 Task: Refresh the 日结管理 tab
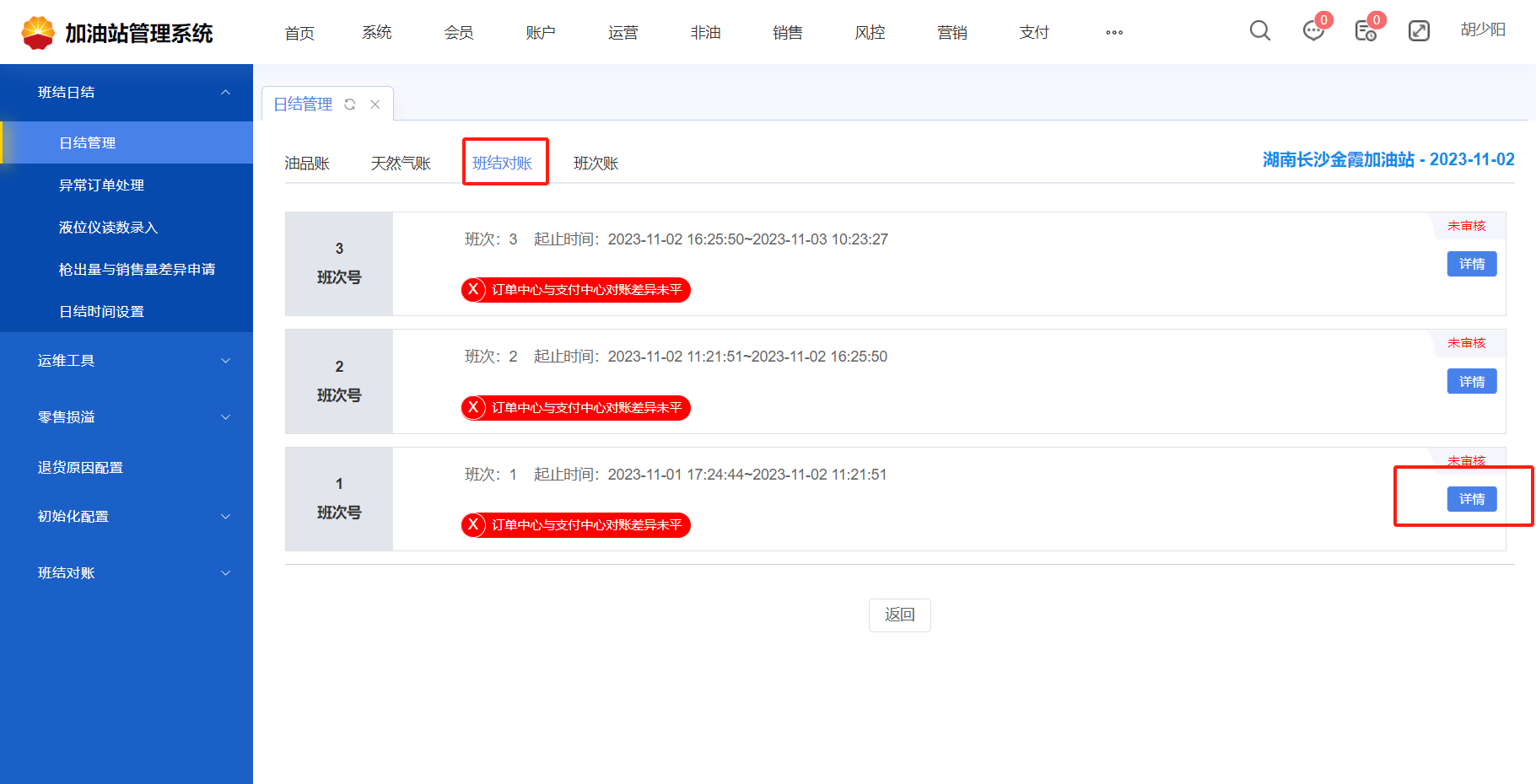click(350, 105)
